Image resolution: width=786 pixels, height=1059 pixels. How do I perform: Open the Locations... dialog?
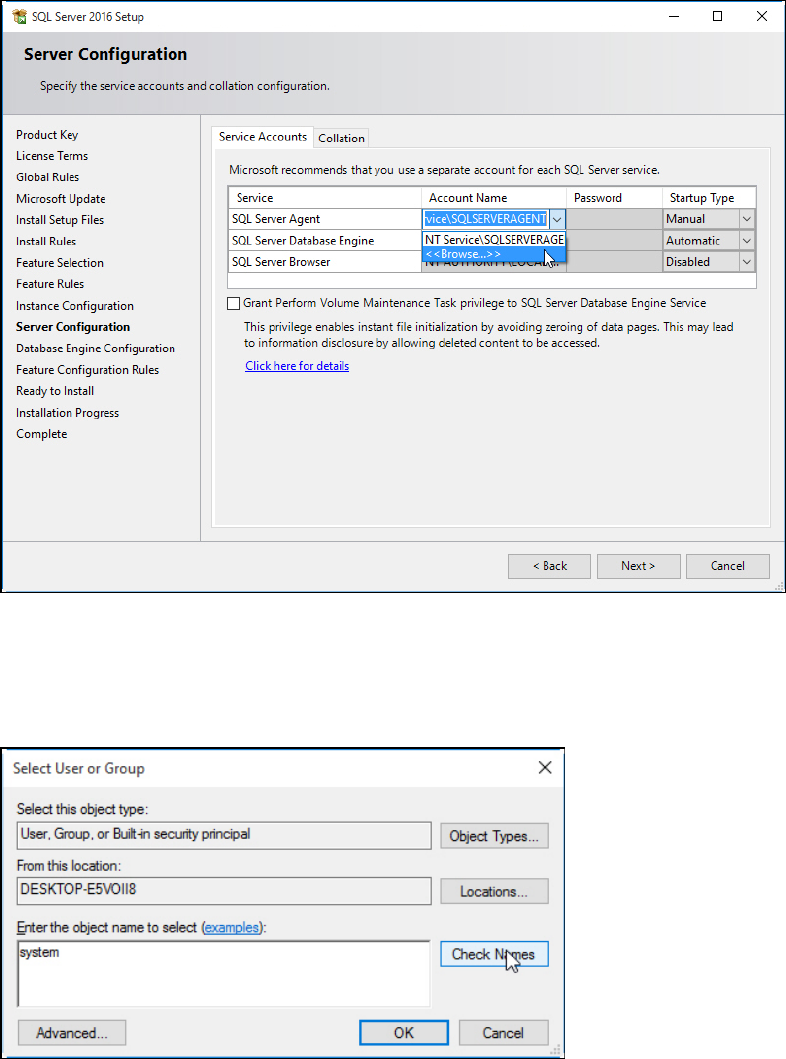click(494, 891)
